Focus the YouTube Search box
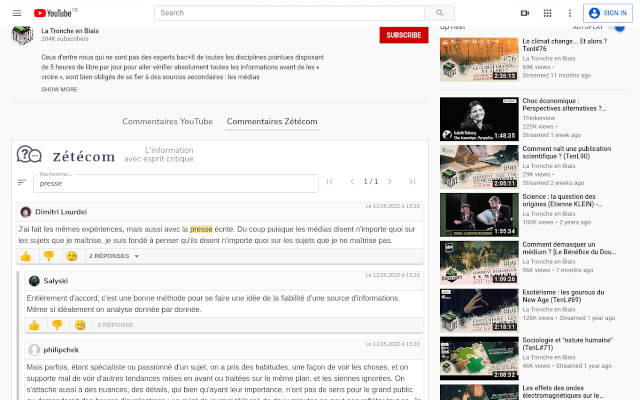 289,13
